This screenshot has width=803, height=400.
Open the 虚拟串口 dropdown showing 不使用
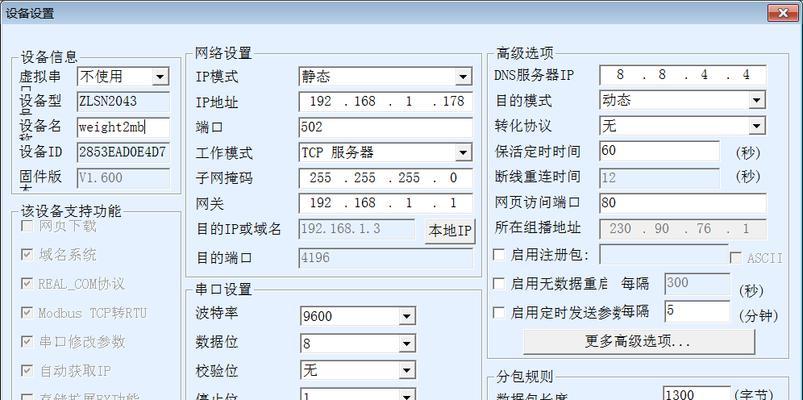tap(123, 76)
